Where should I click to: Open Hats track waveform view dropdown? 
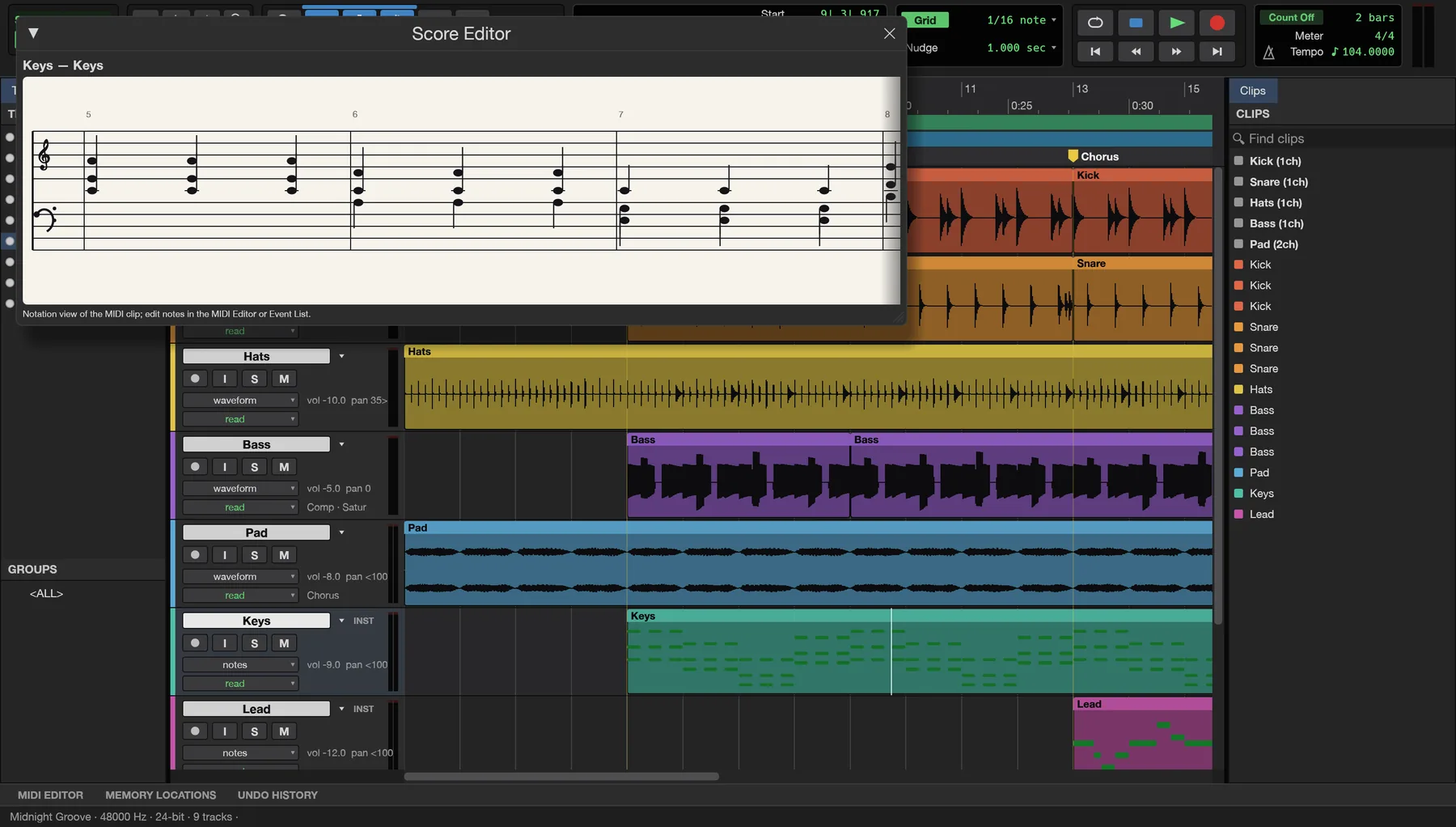tap(240, 401)
